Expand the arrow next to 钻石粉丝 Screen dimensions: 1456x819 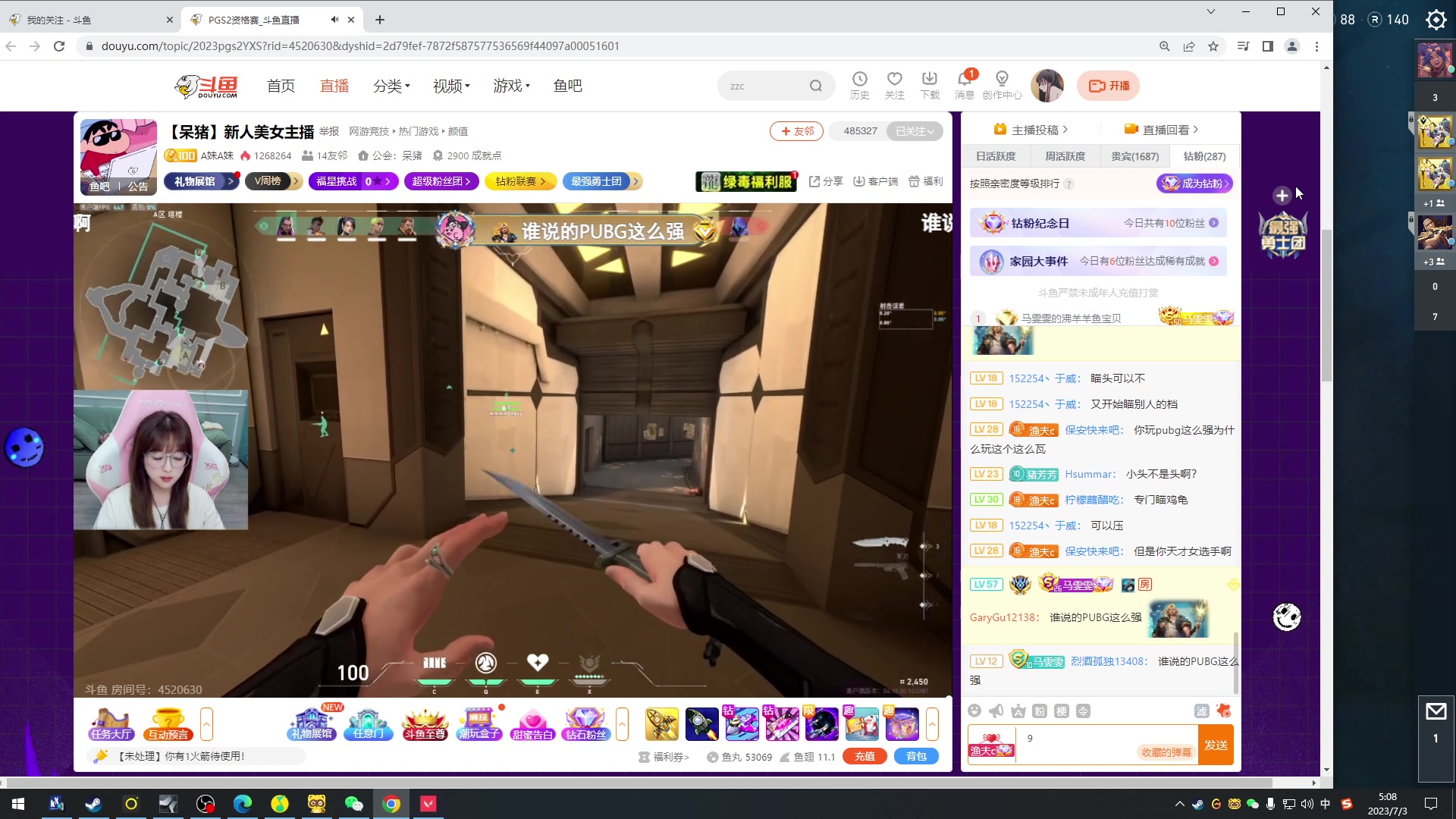coord(622,724)
